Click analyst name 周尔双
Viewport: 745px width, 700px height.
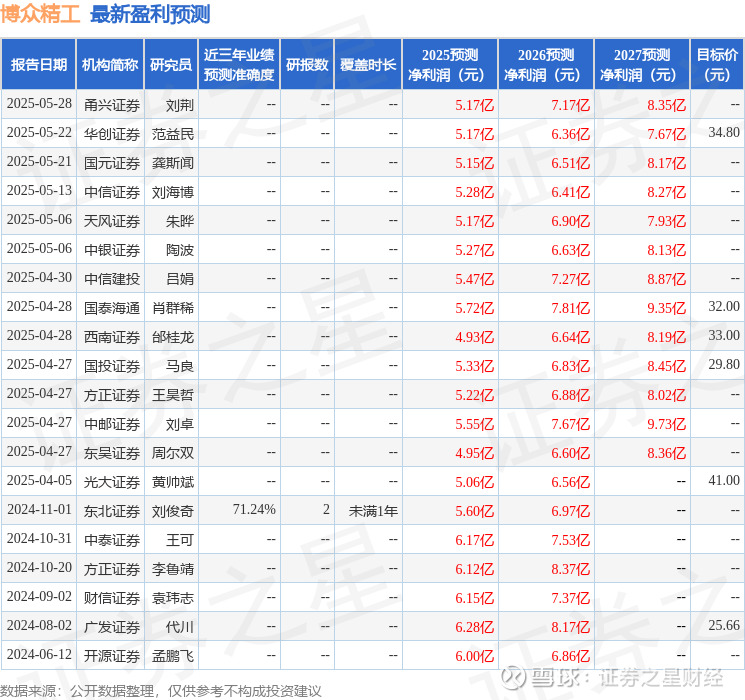point(173,453)
